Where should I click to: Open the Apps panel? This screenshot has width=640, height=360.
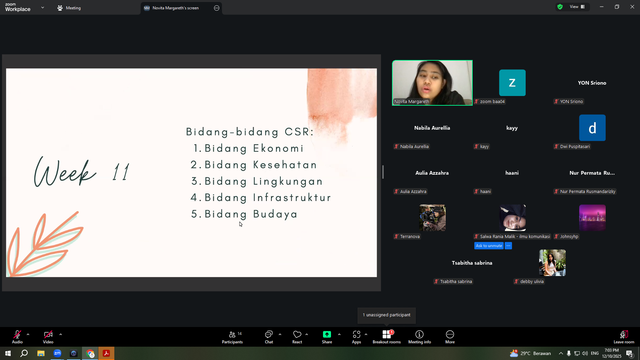pos(356,337)
